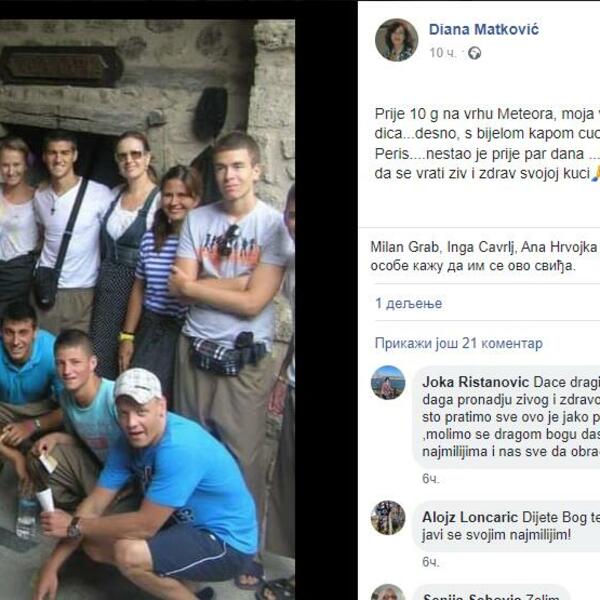Open Diana Matković's profile picture
The height and width of the screenshot is (600, 600).
(396, 40)
